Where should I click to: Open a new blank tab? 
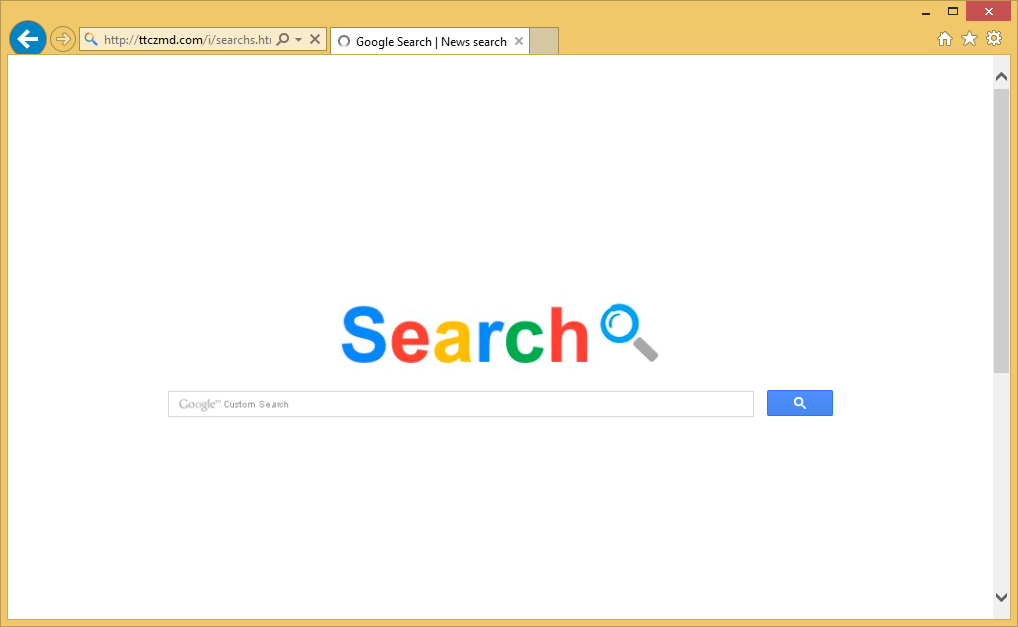pos(544,41)
